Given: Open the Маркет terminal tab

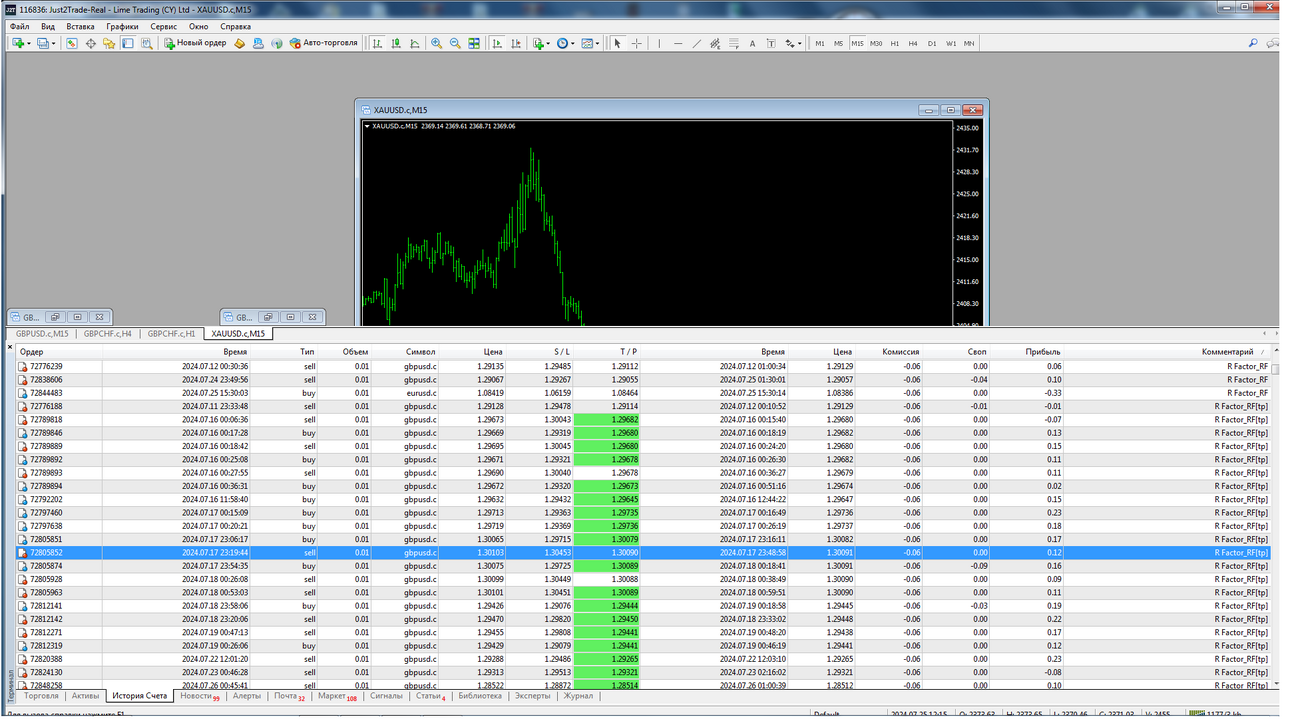Looking at the screenshot, I should tap(337, 696).
